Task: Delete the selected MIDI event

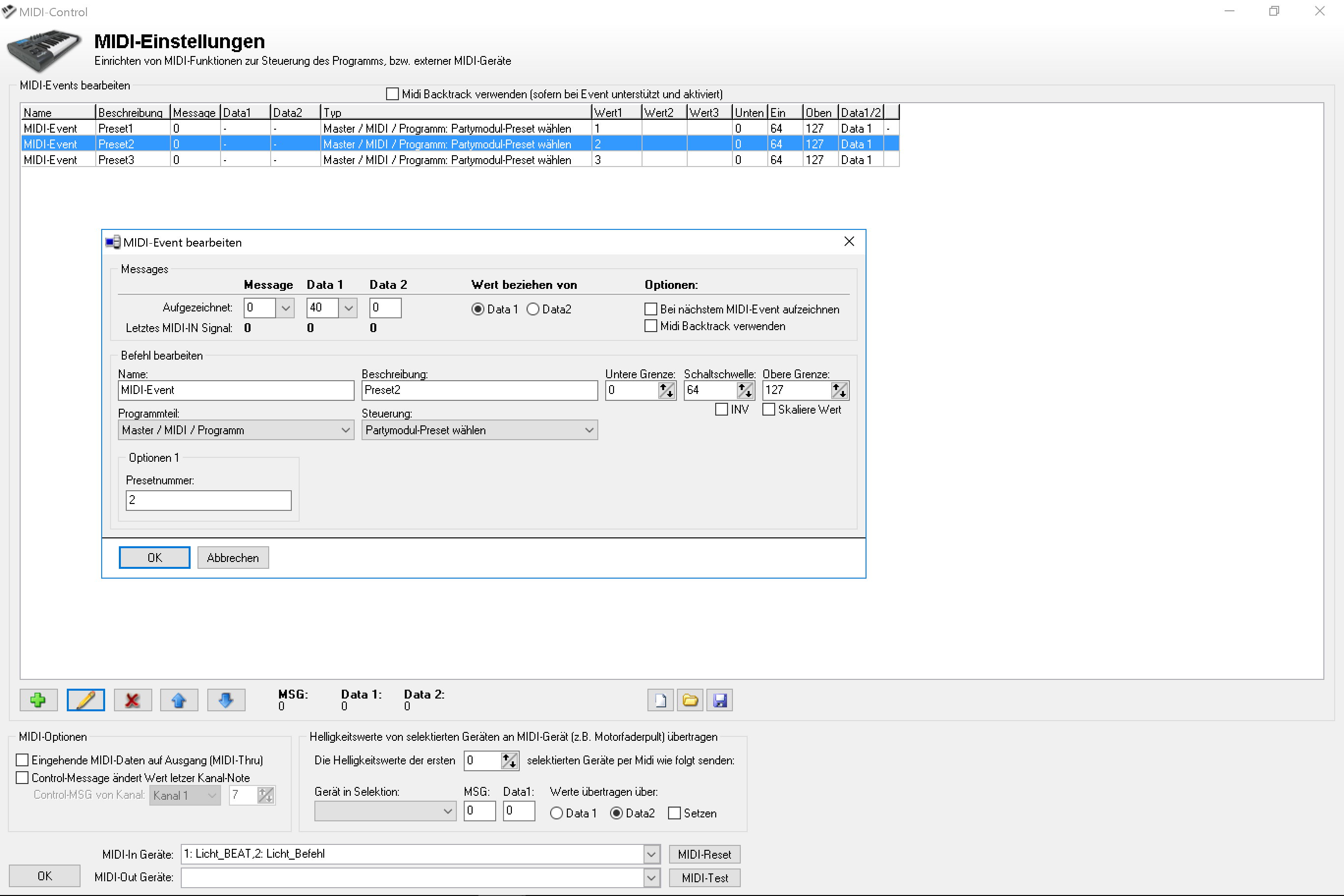Action: pos(132,700)
